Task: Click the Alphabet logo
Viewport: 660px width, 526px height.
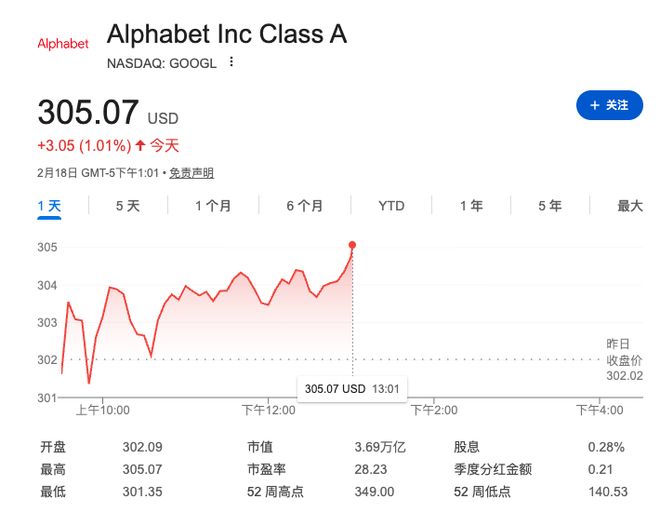Action: tap(63, 43)
